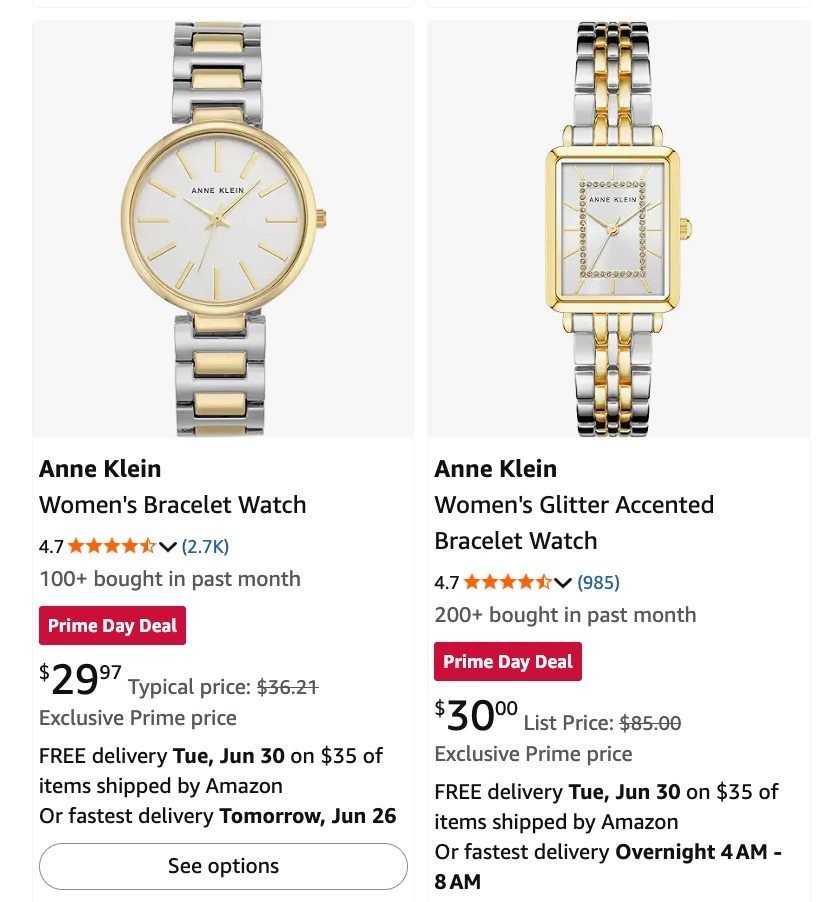Open the Women's Bracelet Watch title link
Viewport: 816px width, 902px height.
[x=173, y=504]
